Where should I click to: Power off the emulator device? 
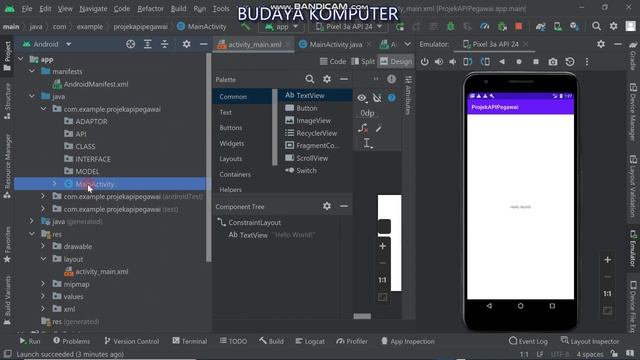tap(424, 62)
